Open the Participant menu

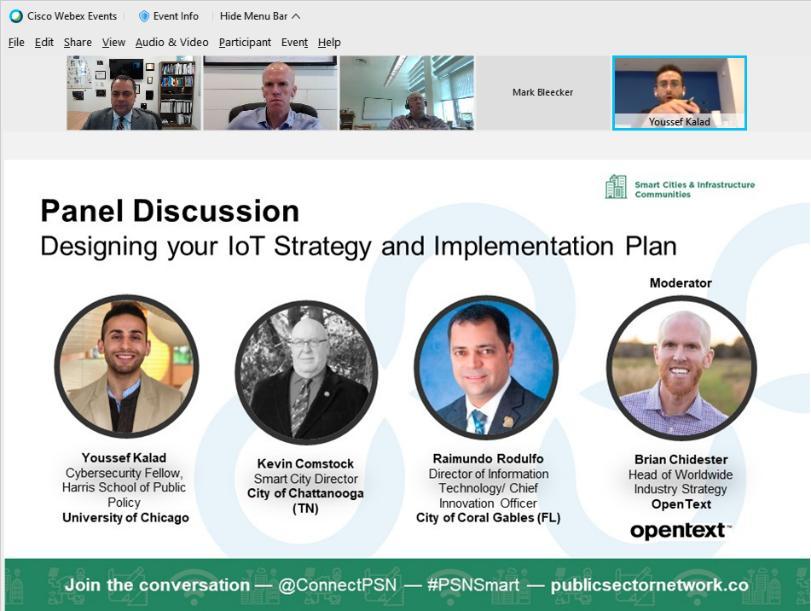245,42
